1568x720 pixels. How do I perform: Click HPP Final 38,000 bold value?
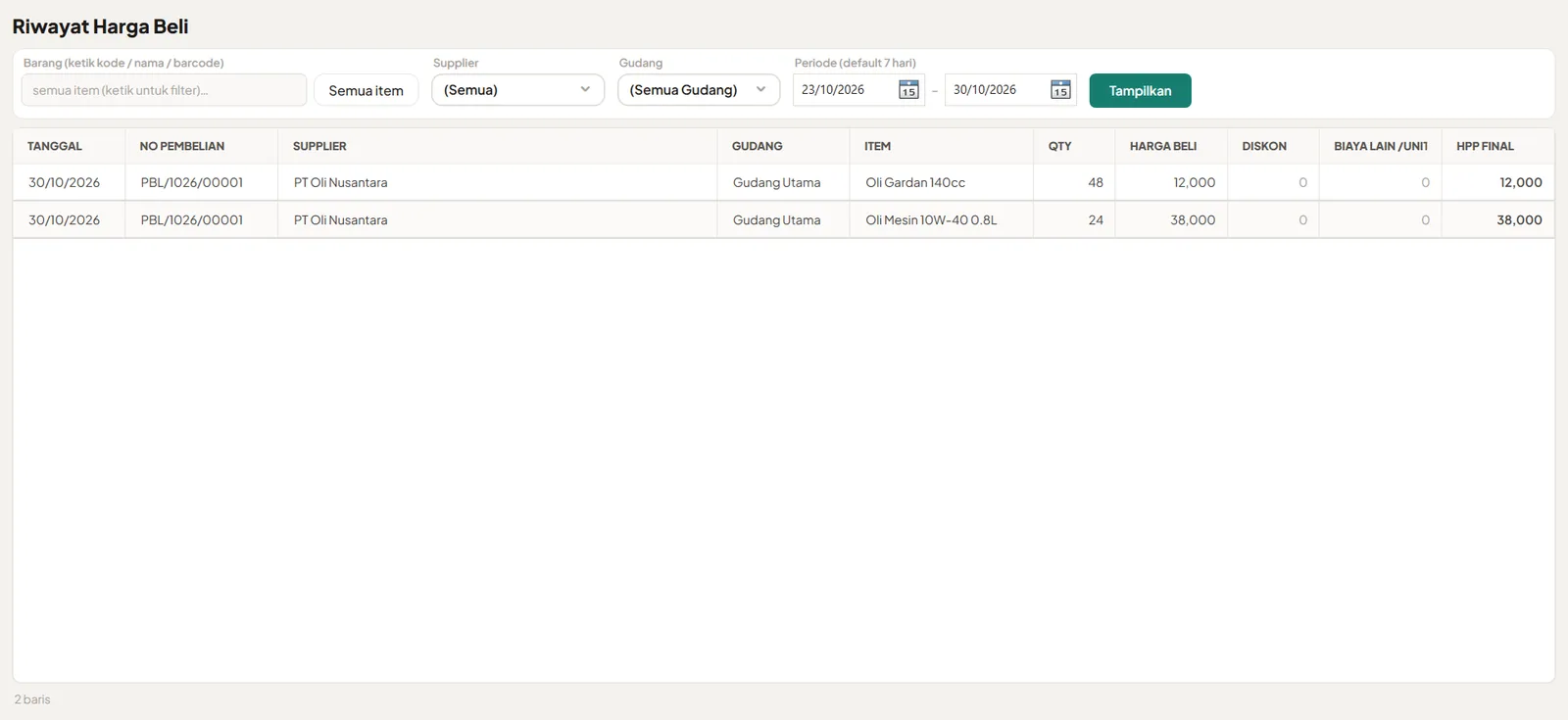pyautogui.click(x=1519, y=219)
